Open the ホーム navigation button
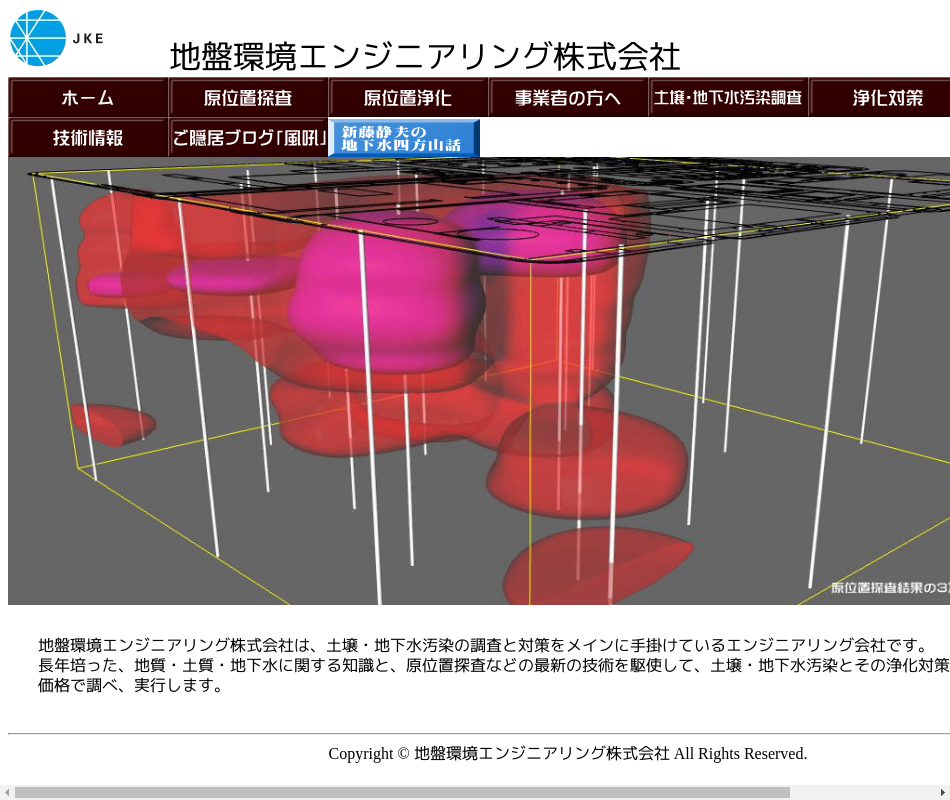 click(88, 98)
